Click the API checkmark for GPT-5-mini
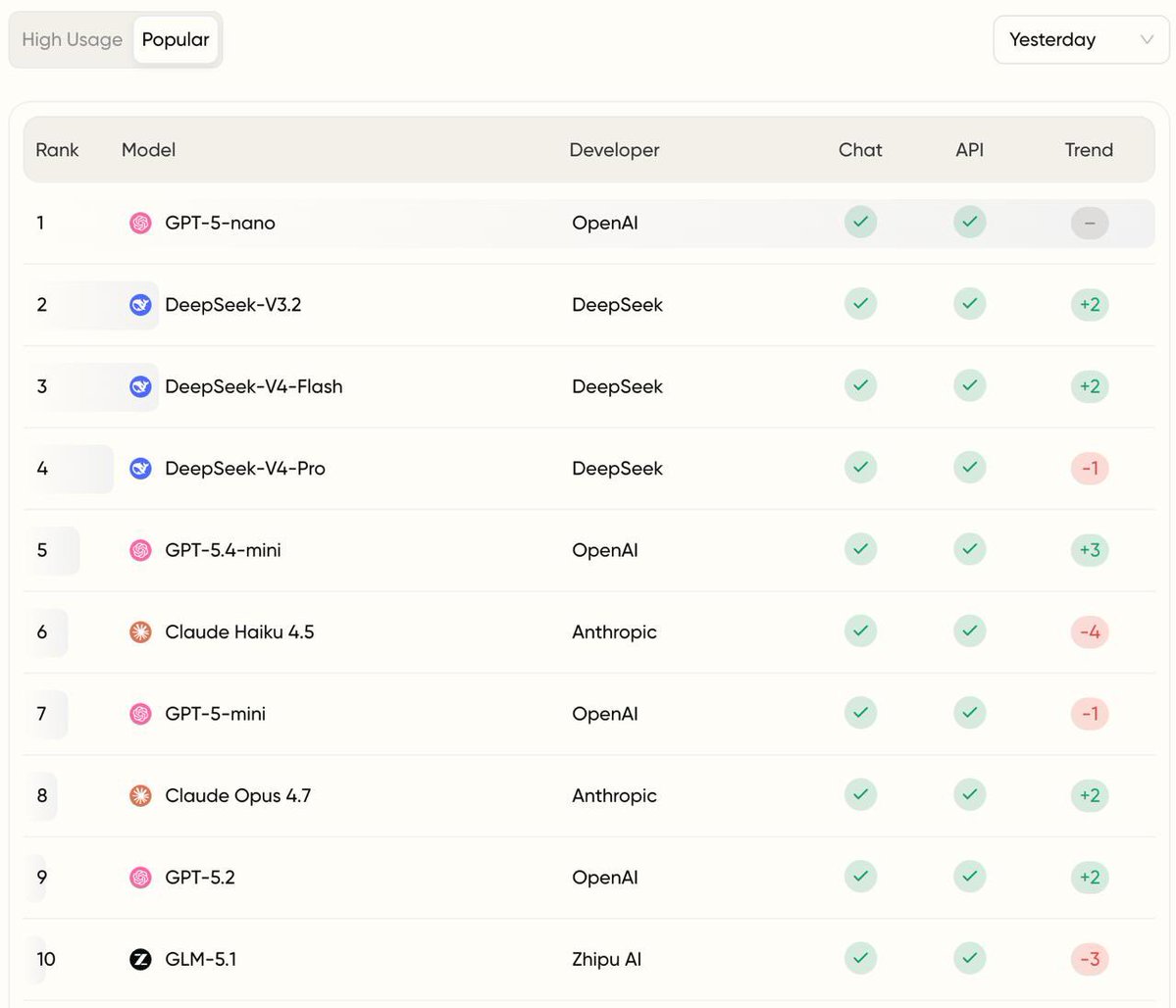The height and width of the screenshot is (1008, 1176). coord(970,713)
